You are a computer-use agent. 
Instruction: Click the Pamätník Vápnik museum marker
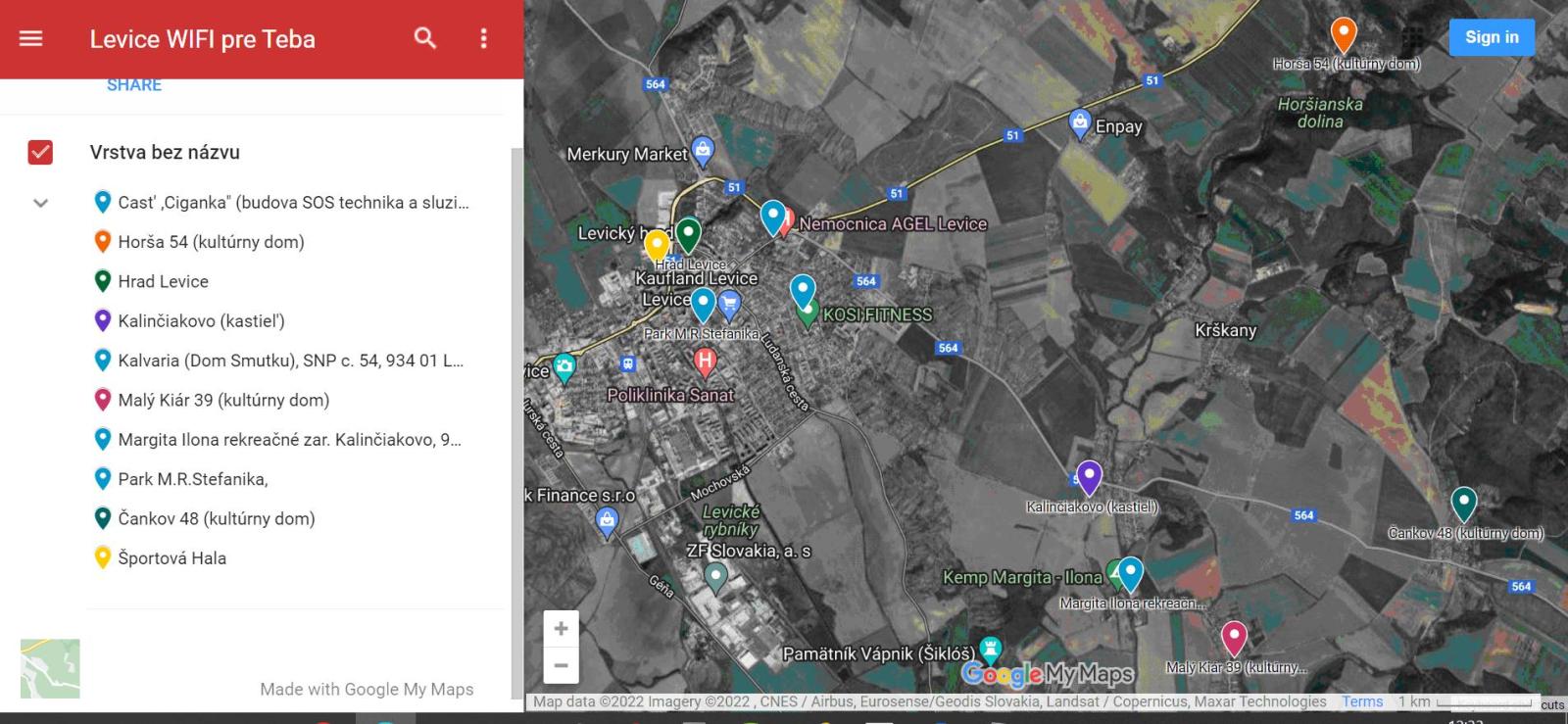tap(992, 650)
